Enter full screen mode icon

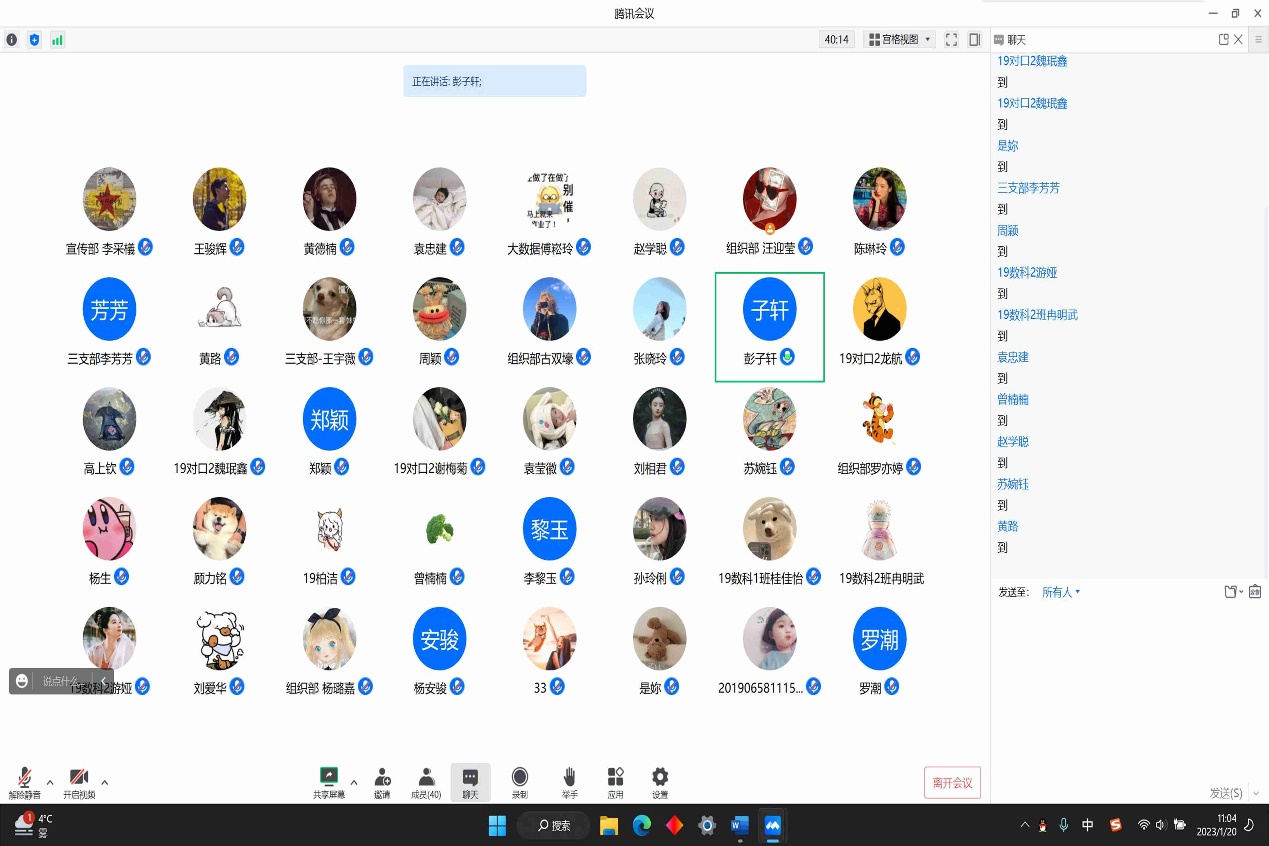pyautogui.click(x=951, y=40)
